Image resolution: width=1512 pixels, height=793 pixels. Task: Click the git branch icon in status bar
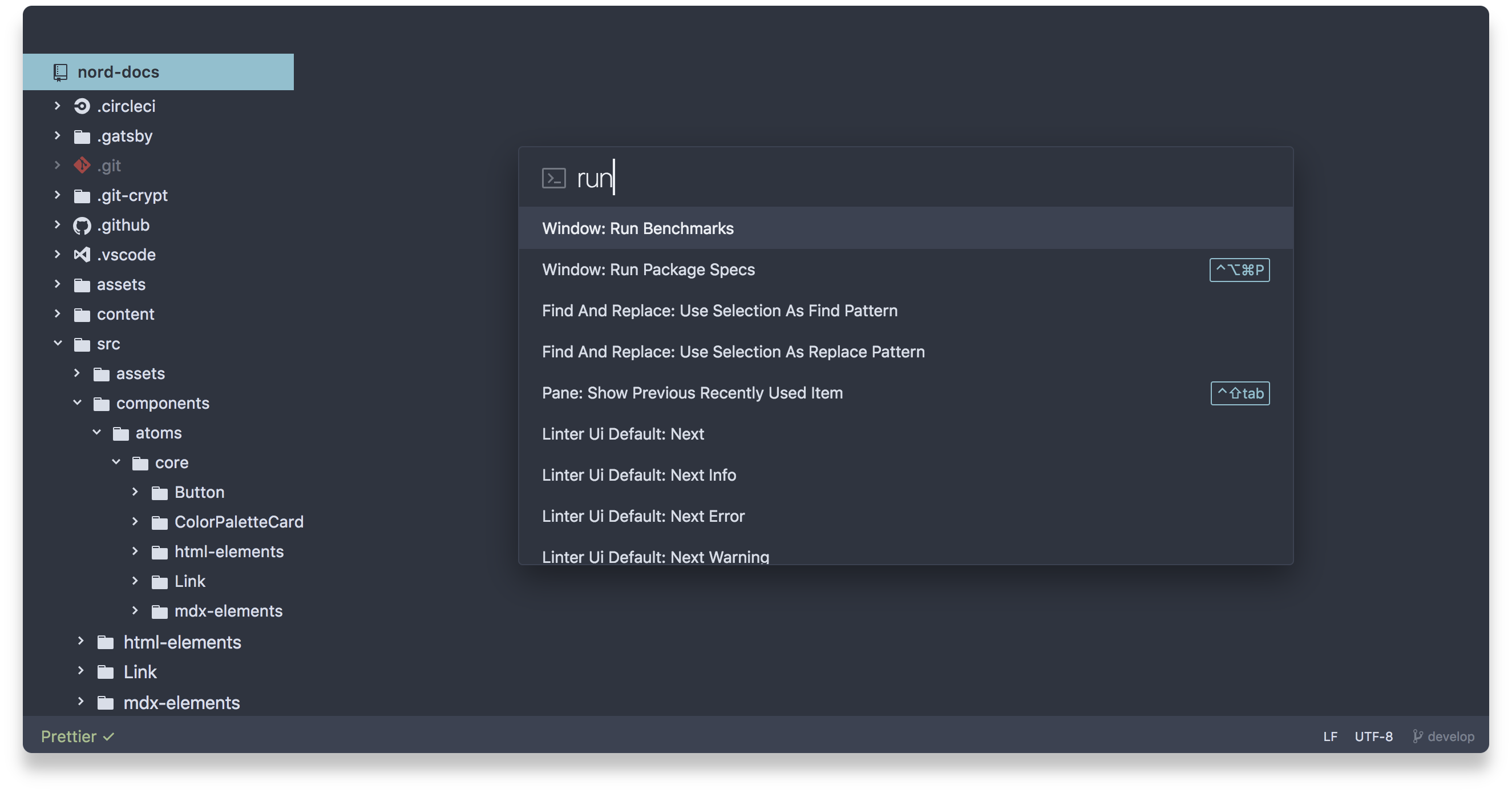(1417, 736)
